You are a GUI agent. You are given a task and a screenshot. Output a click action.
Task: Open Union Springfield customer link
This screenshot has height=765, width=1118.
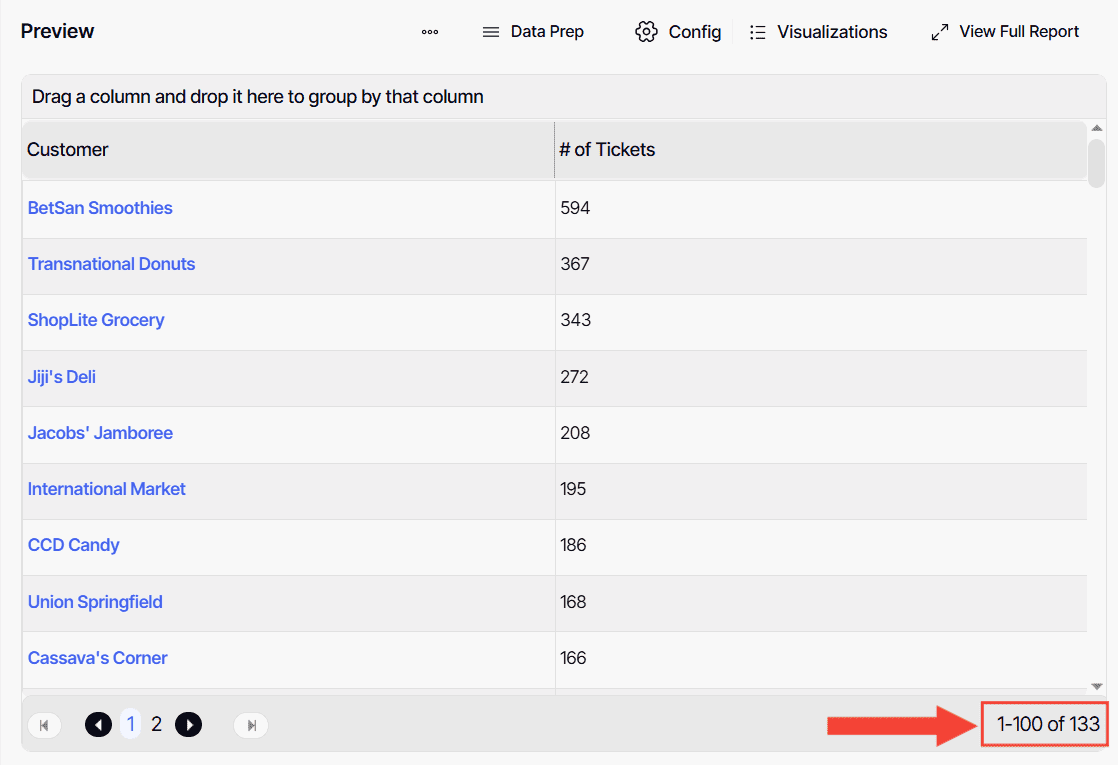click(95, 602)
